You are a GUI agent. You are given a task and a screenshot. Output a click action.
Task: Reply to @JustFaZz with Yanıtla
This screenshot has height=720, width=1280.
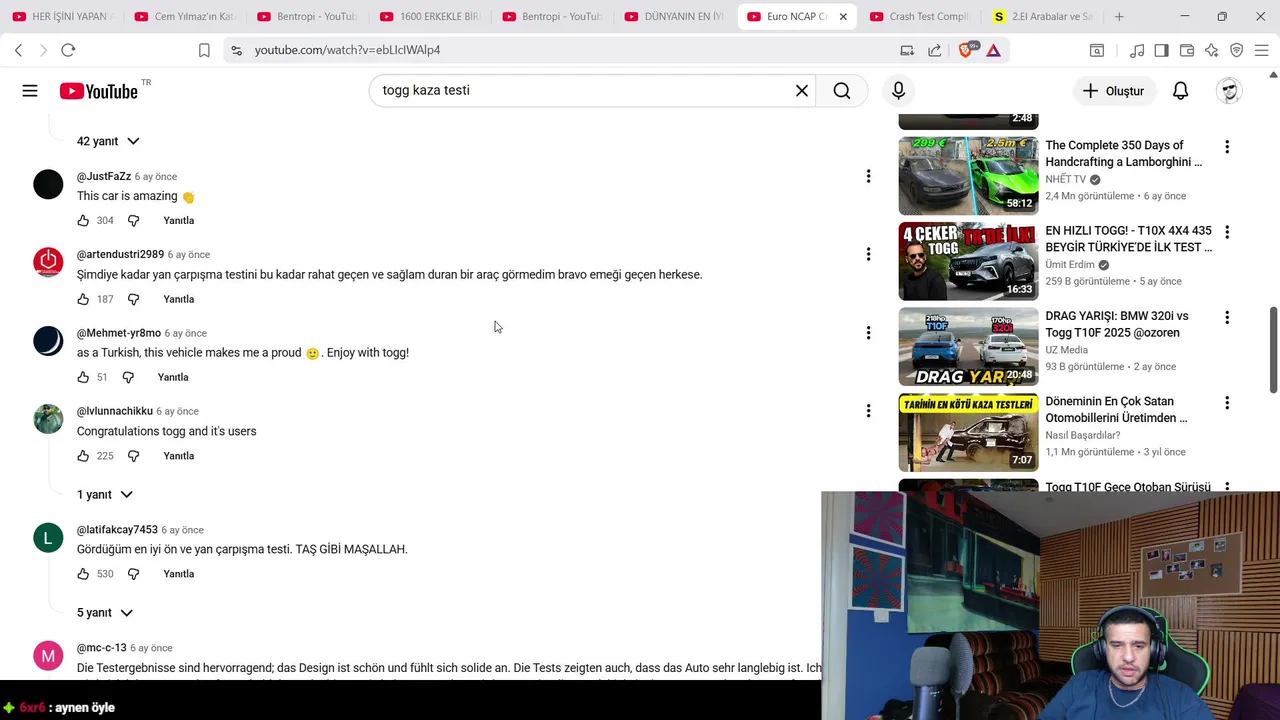click(179, 220)
